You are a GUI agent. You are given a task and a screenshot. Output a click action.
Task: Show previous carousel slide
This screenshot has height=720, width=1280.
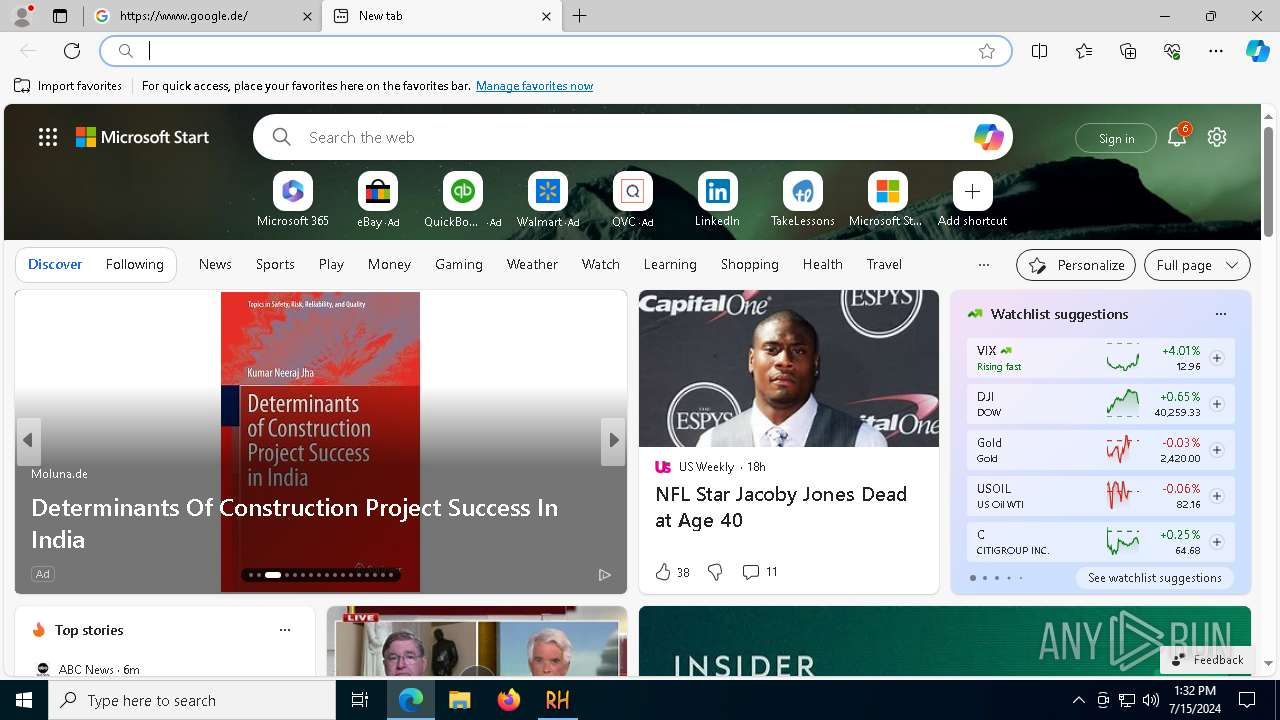pyautogui.click(x=28, y=440)
